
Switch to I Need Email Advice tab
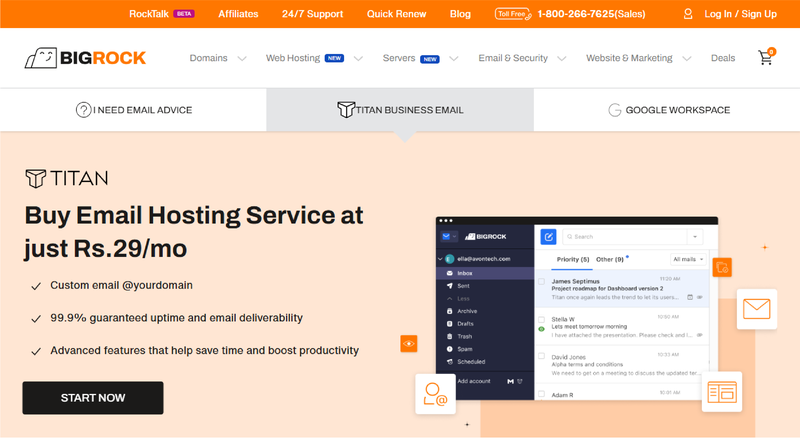(133, 110)
